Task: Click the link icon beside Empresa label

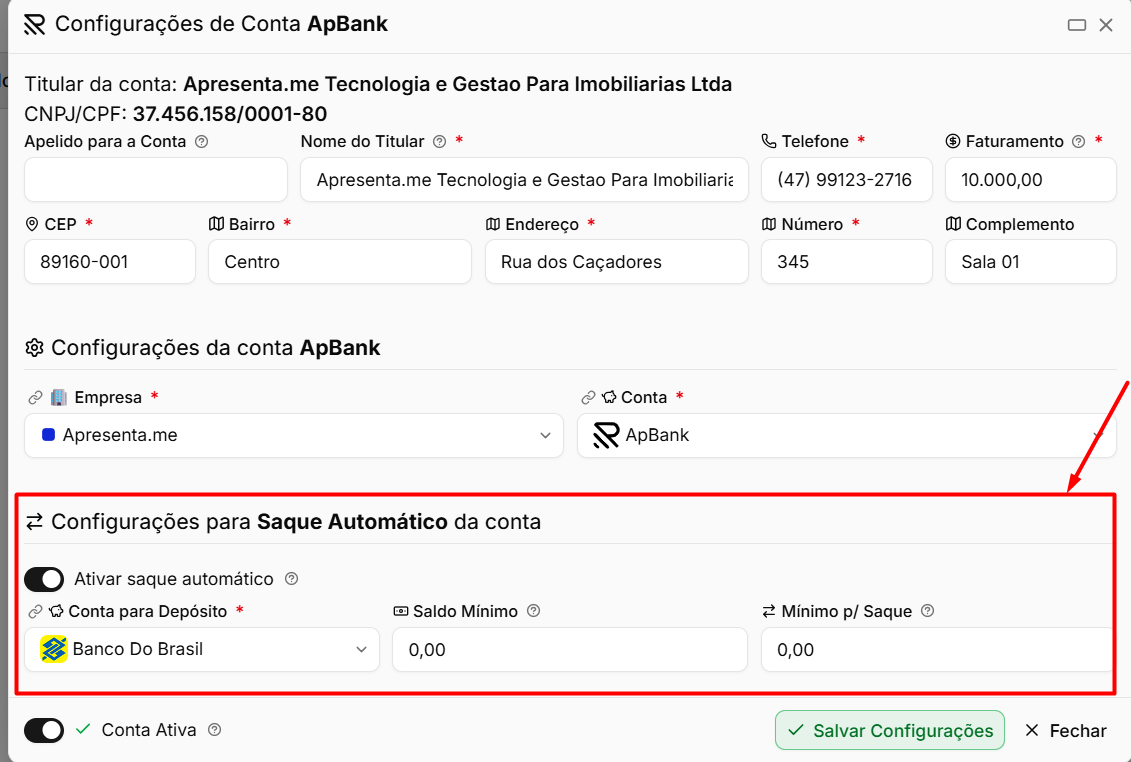Action: click(x=35, y=398)
